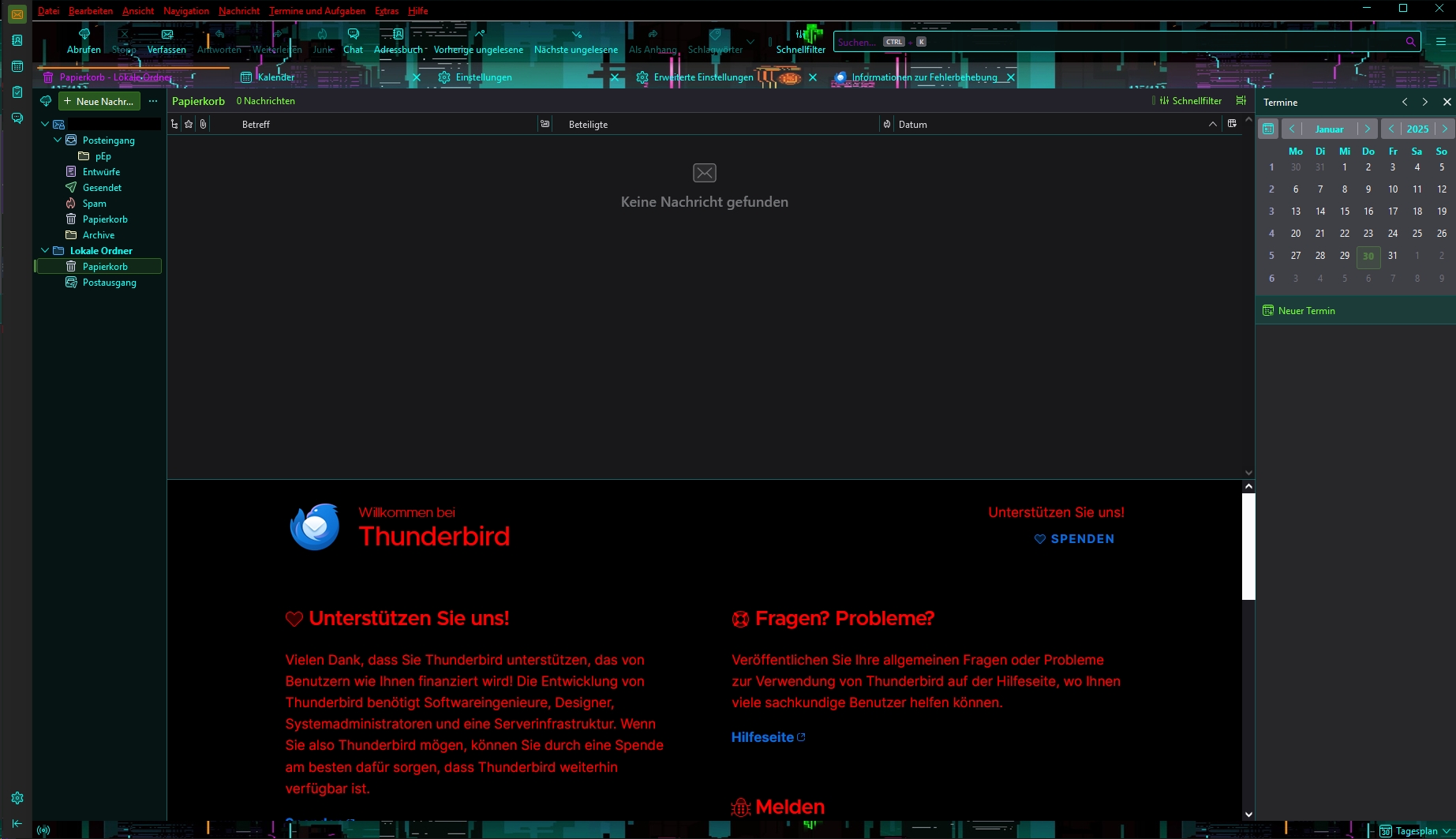Switch to the Erweiterte Einstellungen tab
This screenshot has width=1456, height=839.
(726, 77)
